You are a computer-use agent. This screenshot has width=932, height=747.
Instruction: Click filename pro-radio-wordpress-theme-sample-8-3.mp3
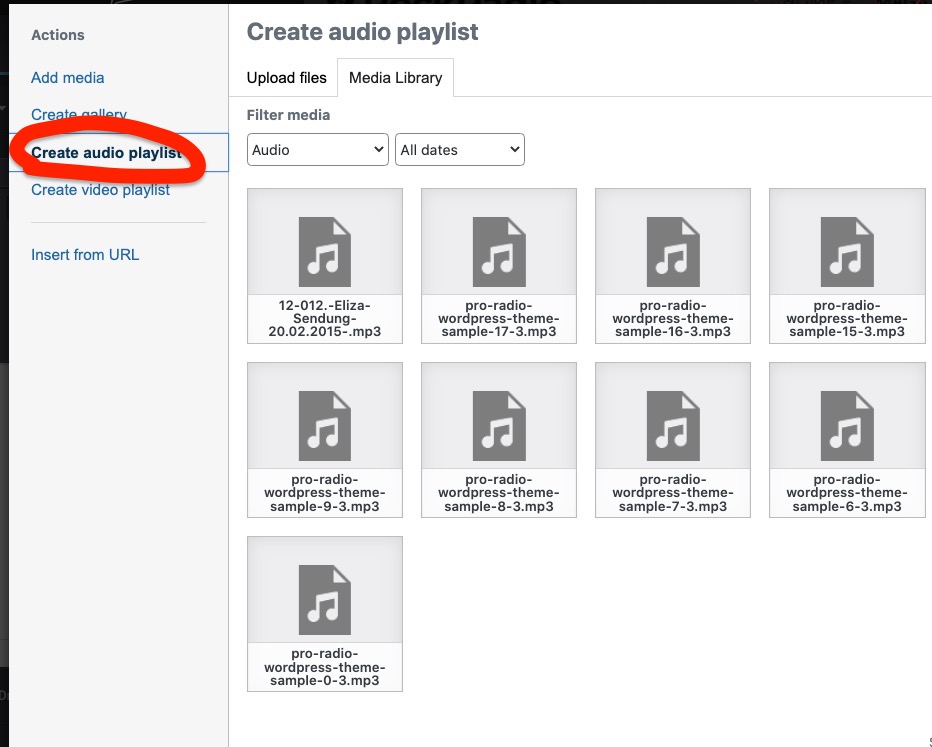[x=499, y=493]
